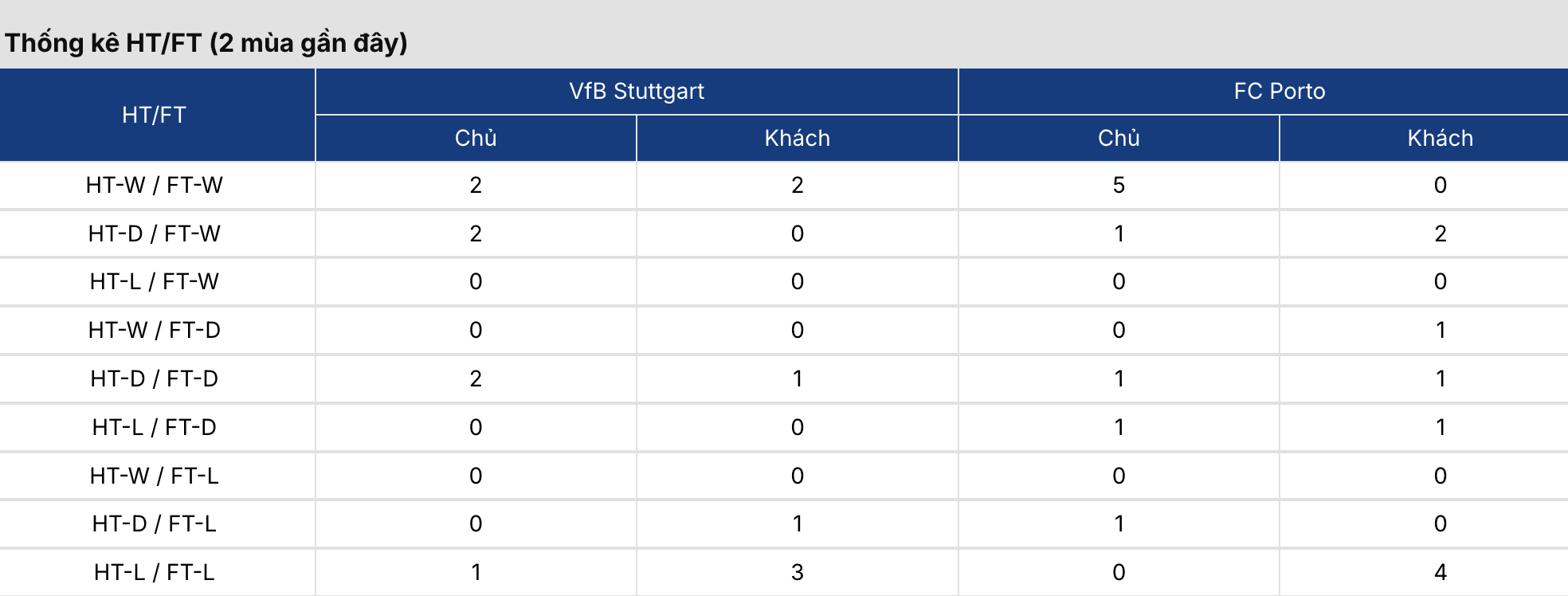Select the HT-W / FT-L row label
Viewport: 1568px width, 596px height.
click(x=154, y=476)
